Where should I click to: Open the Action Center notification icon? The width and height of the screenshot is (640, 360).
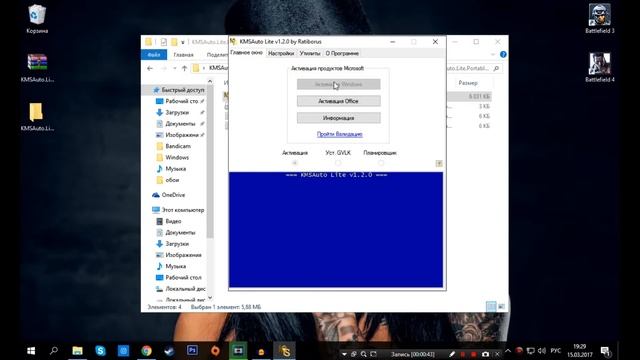coord(606,351)
